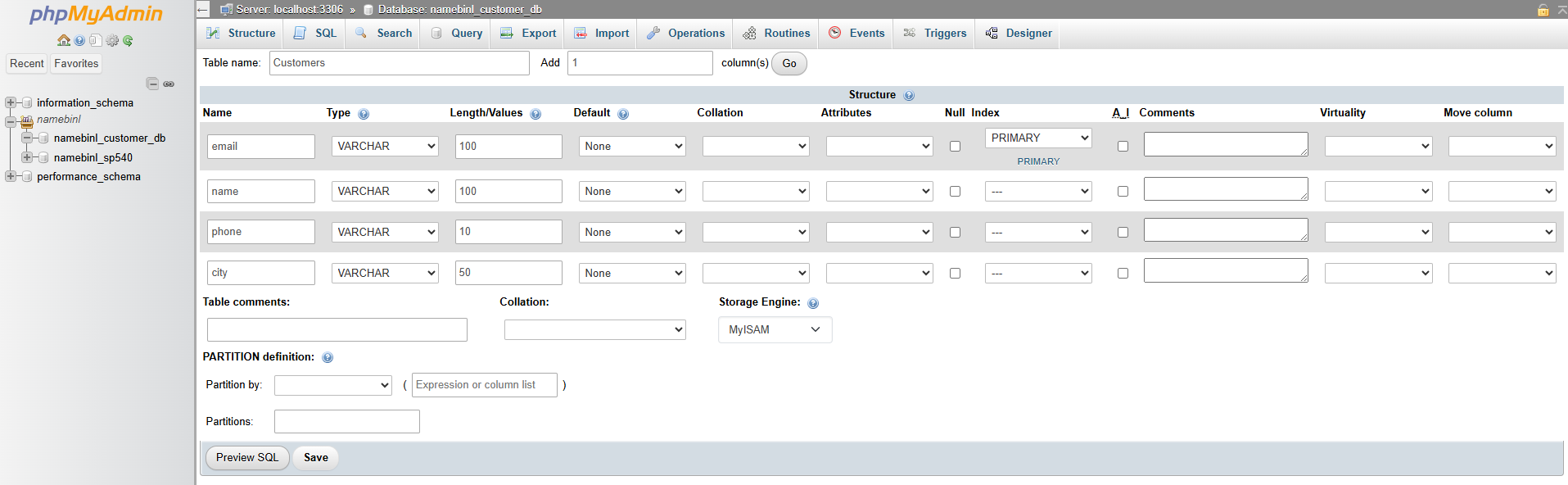Viewport: 1568px width, 485px height.
Task: Click the Table name field
Action: pyautogui.click(x=400, y=63)
